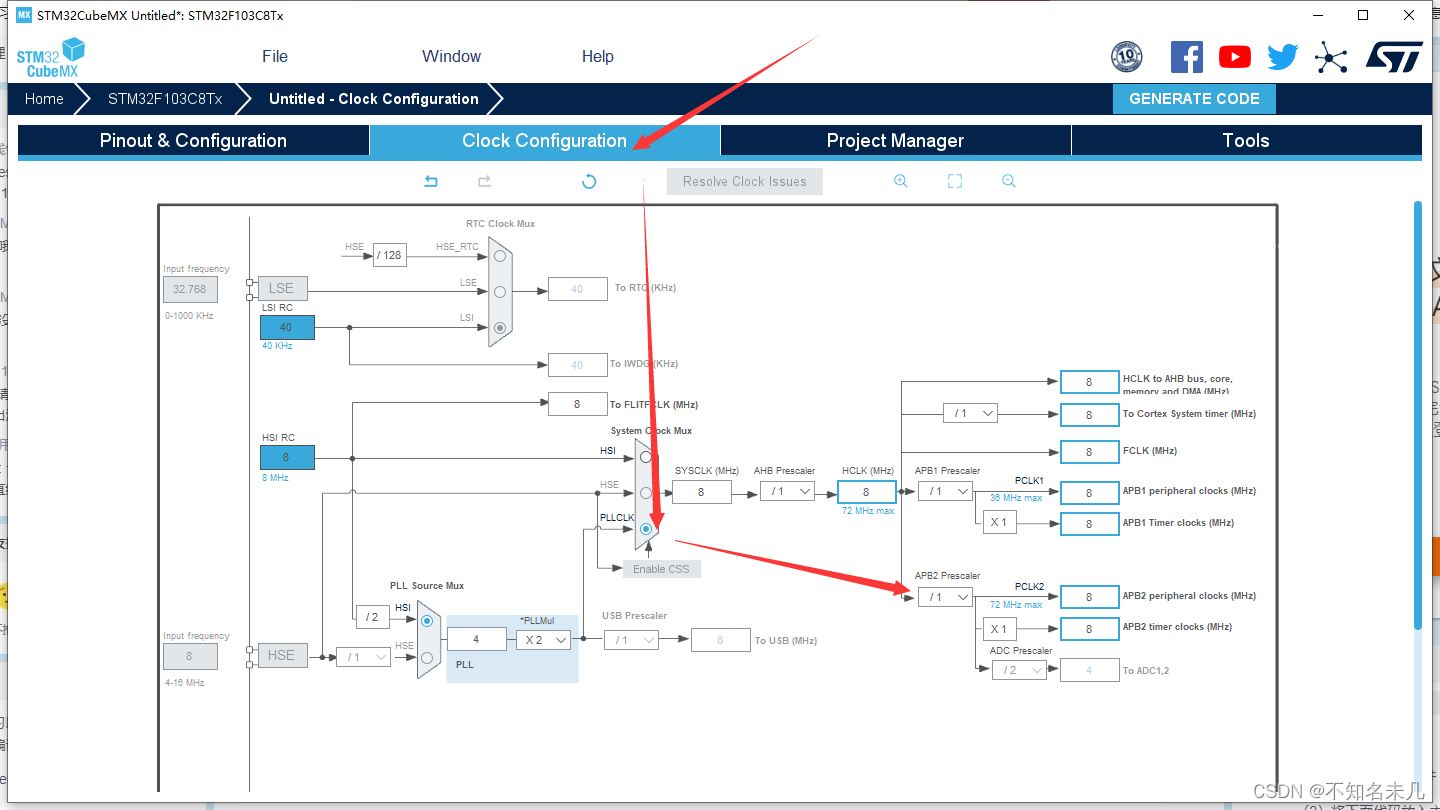Click the HSE input frequency field
The image size is (1440, 810).
tap(190, 656)
